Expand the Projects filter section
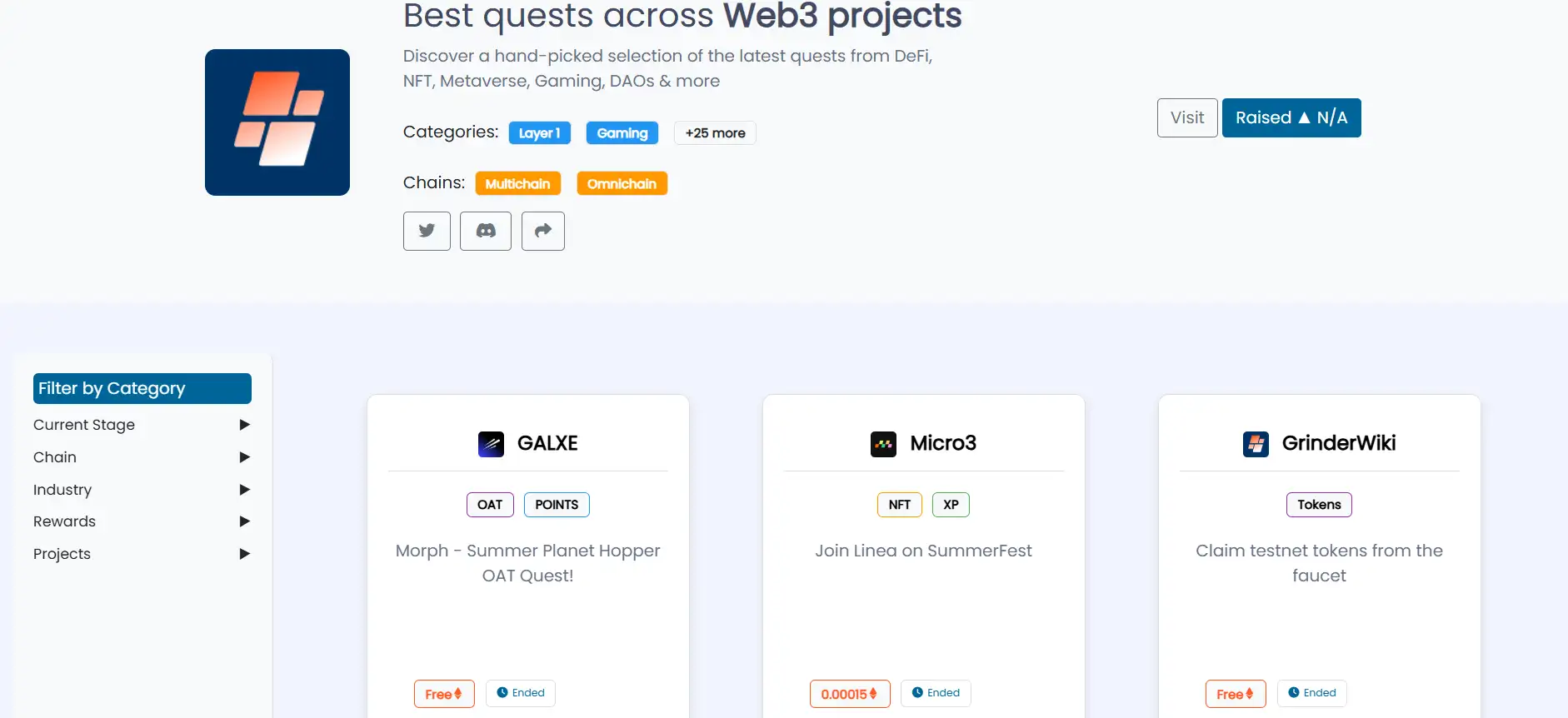 click(x=244, y=554)
